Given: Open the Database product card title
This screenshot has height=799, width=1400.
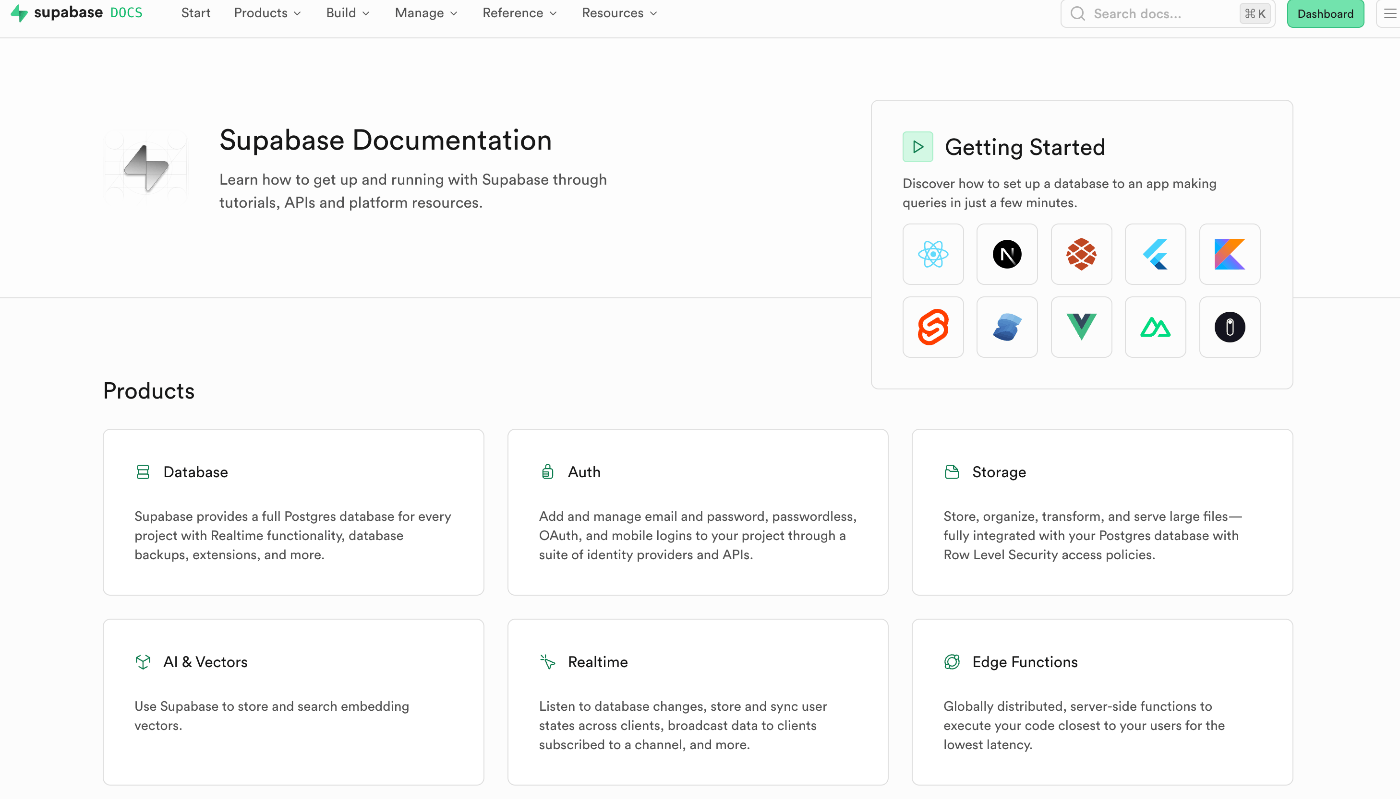Looking at the screenshot, I should pyautogui.click(x=196, y=472).
